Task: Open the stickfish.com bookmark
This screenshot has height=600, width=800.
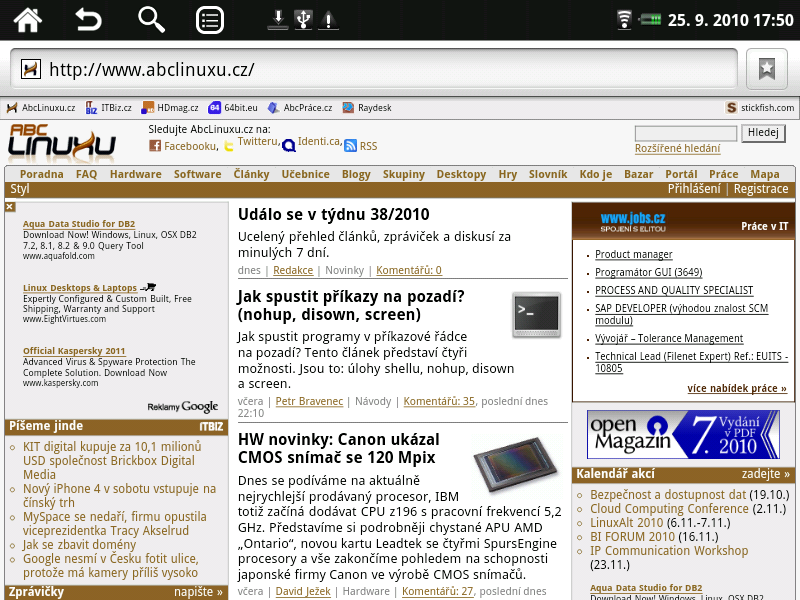Action: [760, 108]
